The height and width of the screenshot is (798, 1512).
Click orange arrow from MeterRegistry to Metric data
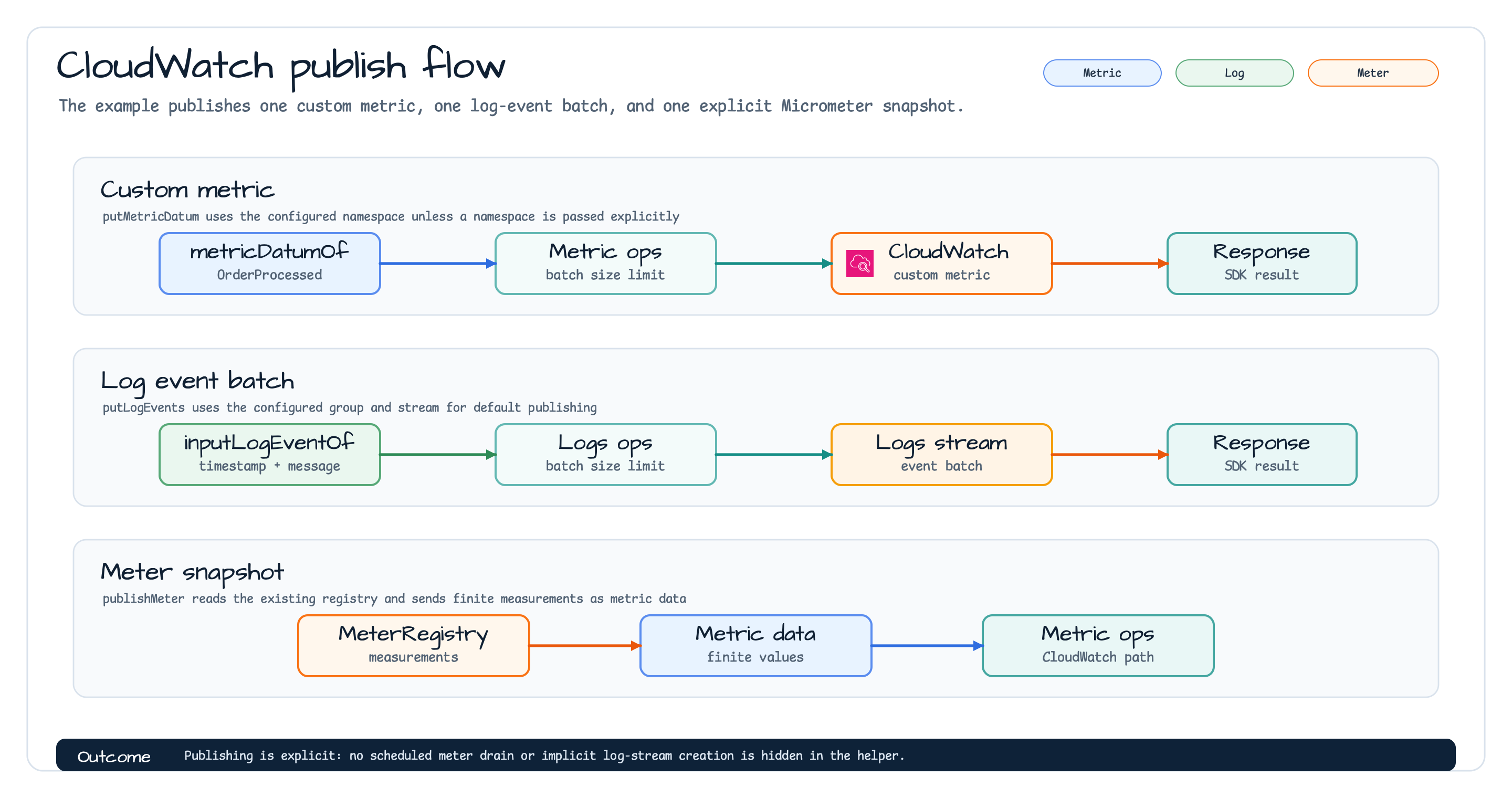point(585,645)
